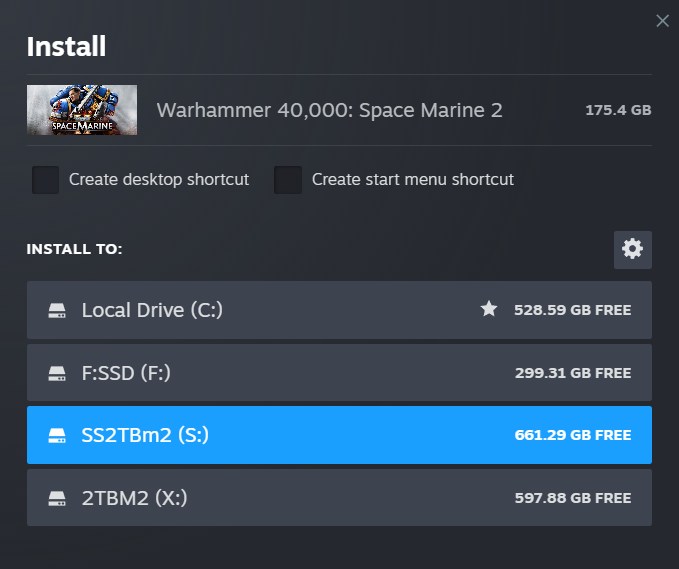Screen dimensions: 679x569
Task: Close the Install dialog with the X
Action: [x=662, y=21]
